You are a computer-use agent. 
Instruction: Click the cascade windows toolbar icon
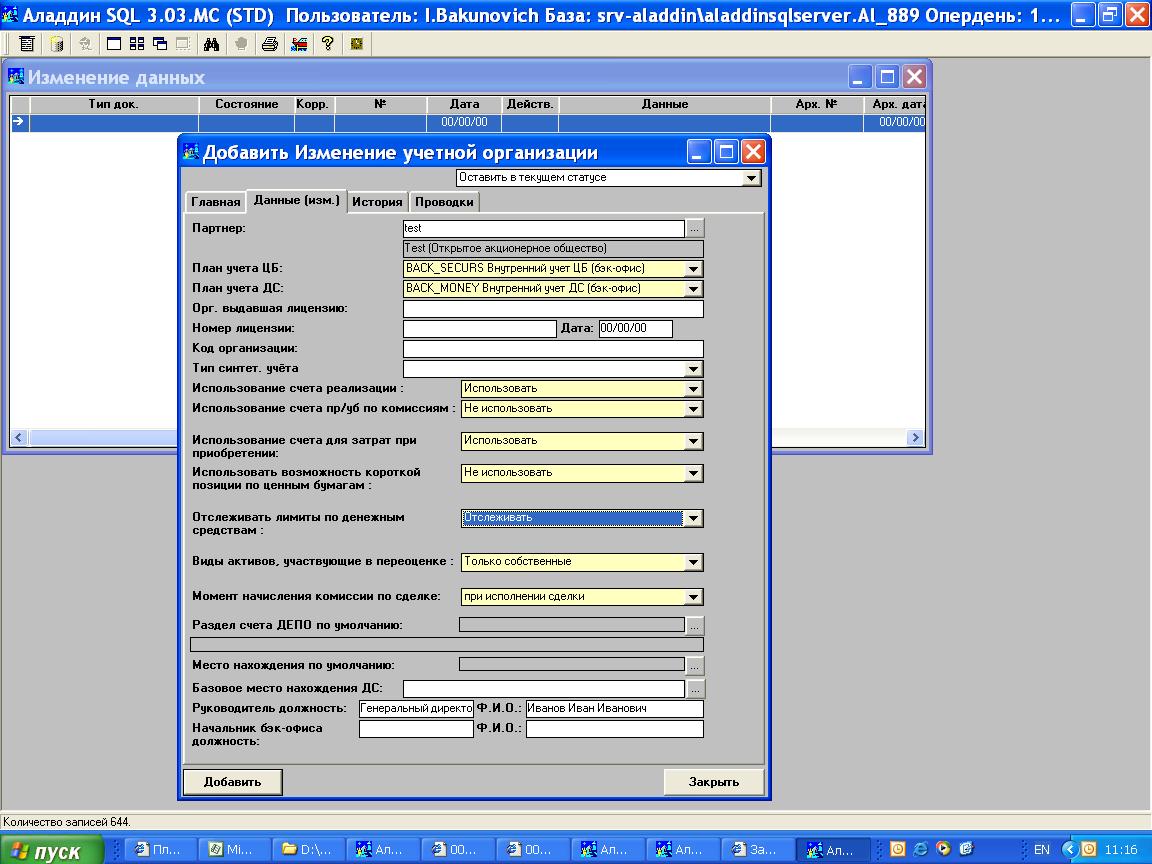(160, 44)
